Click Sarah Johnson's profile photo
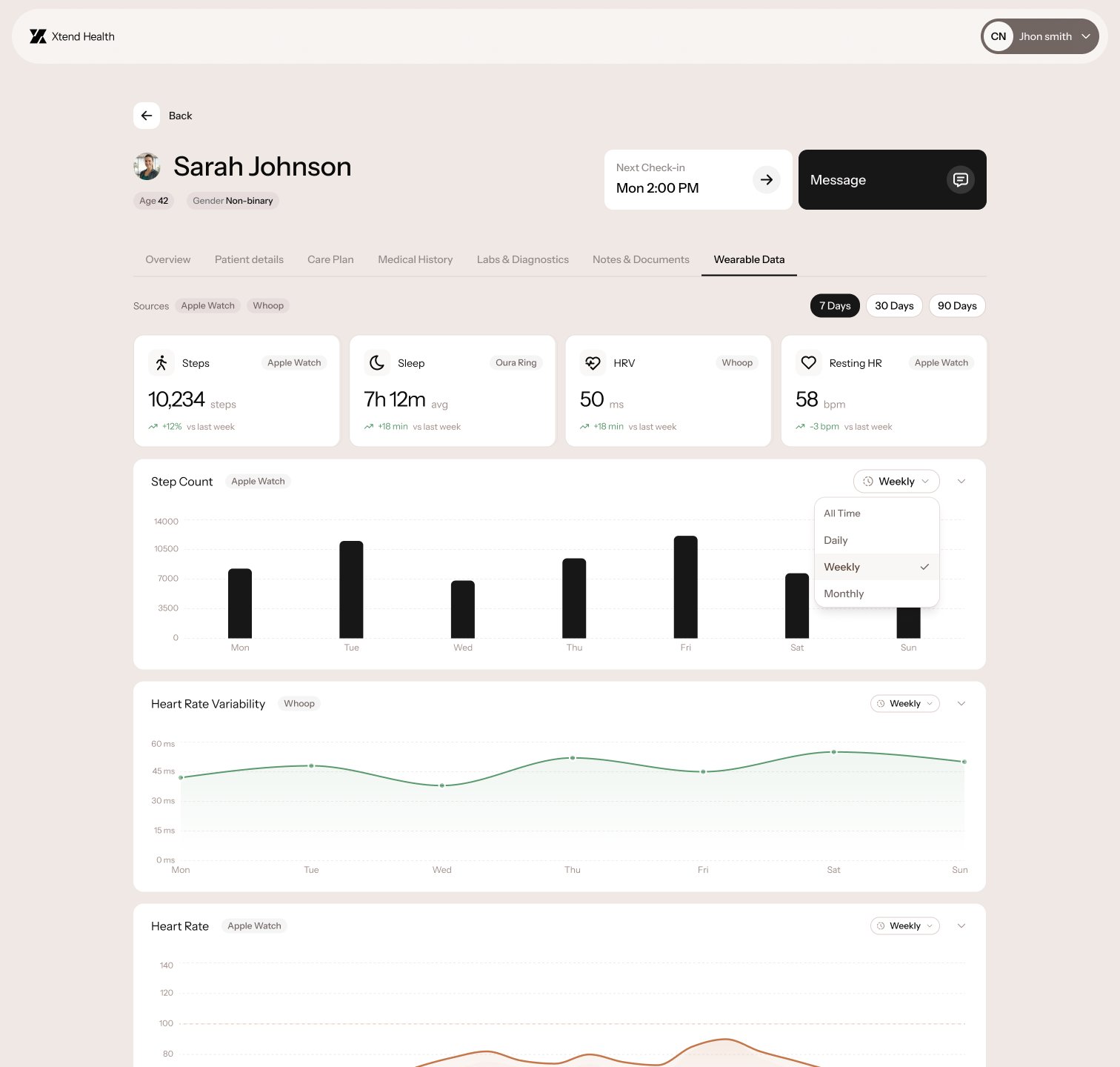This screenshot has height=1067, width=1120. point(147,166)
